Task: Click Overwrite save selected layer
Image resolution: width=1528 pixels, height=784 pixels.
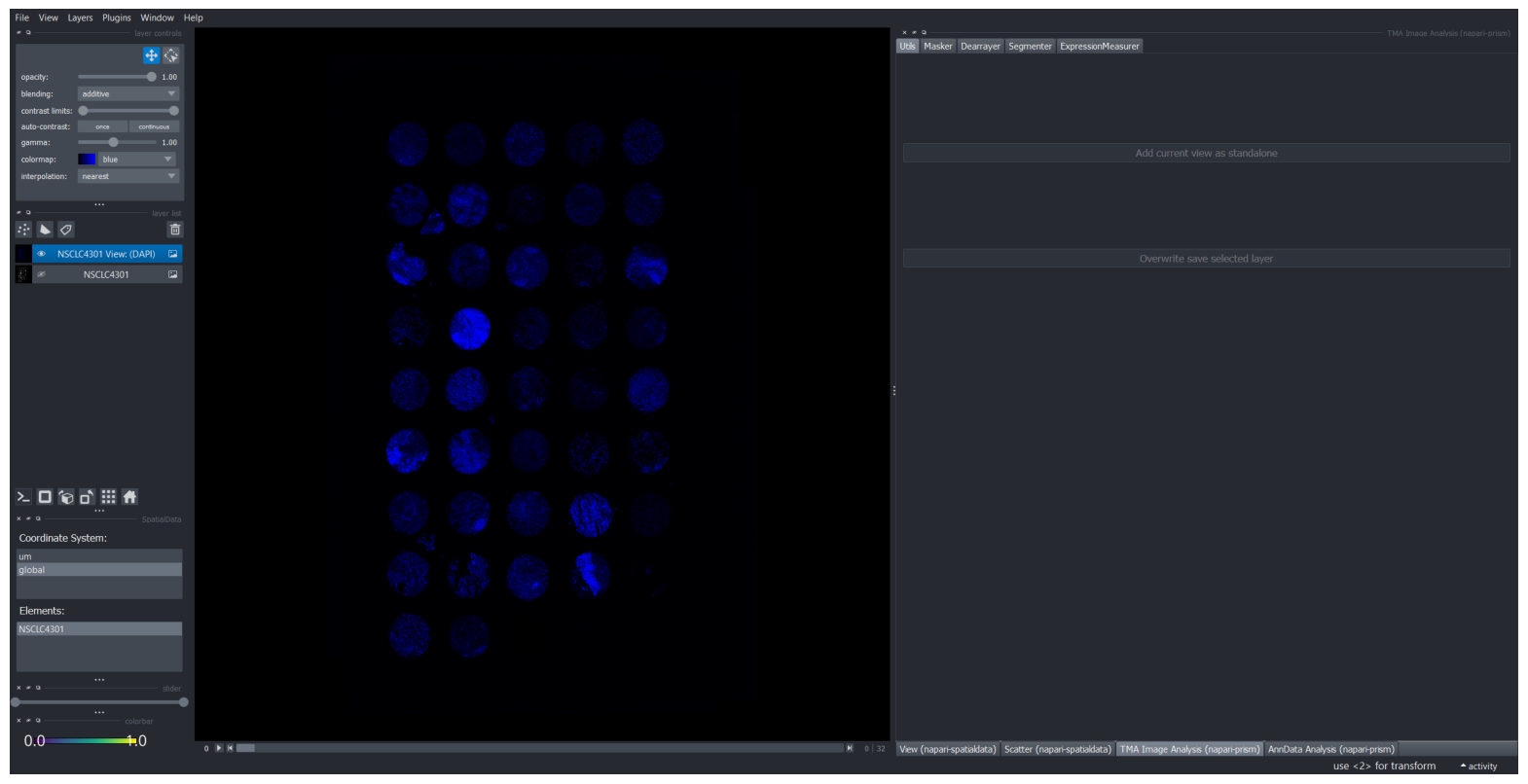Action: coord(1206,259)
